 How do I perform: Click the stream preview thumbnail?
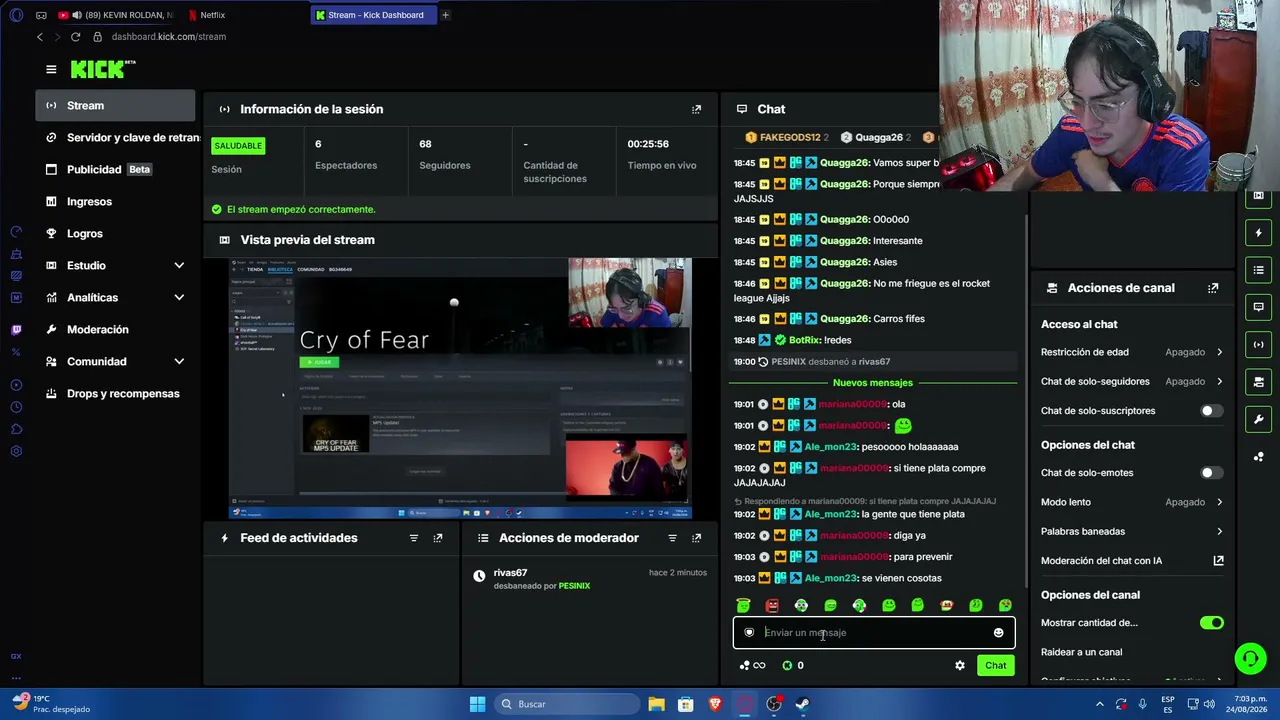click(460, 388)
